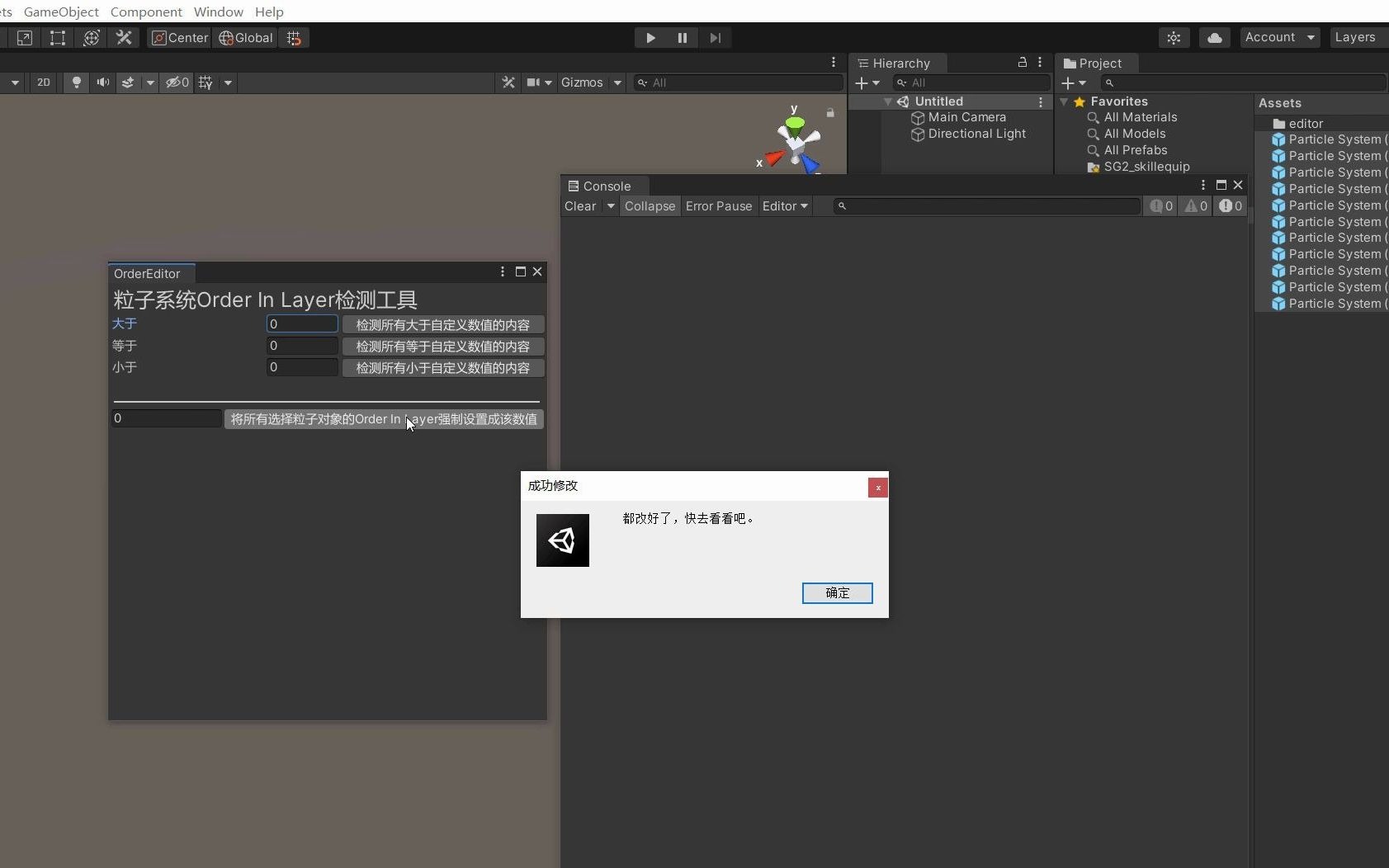Open the Window menu
This screenshot has height=868, width=1389.
[218, 12]
